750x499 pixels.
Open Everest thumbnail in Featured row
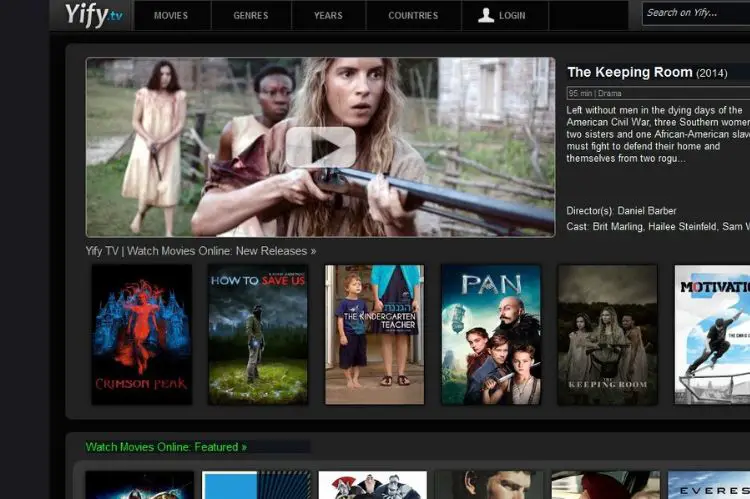point(709,485)
